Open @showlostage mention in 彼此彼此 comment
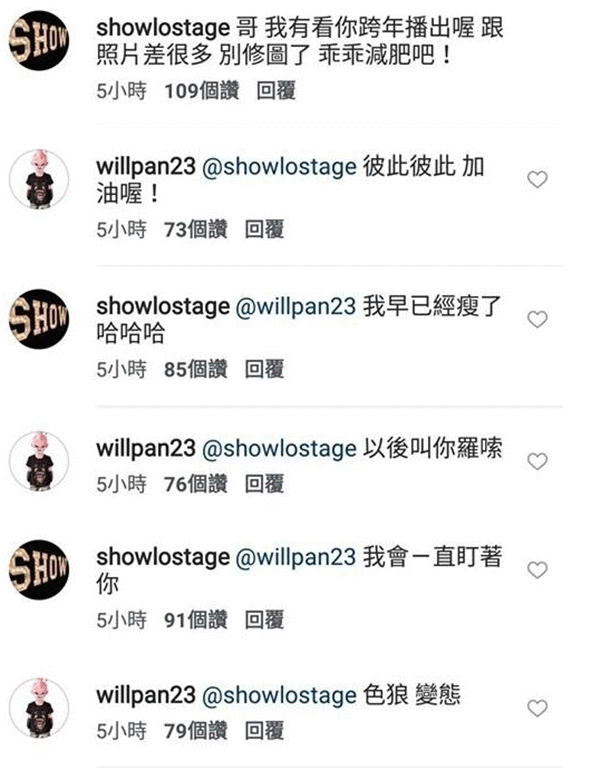This screenshot has height=770, width=600. tap(279, 167)
